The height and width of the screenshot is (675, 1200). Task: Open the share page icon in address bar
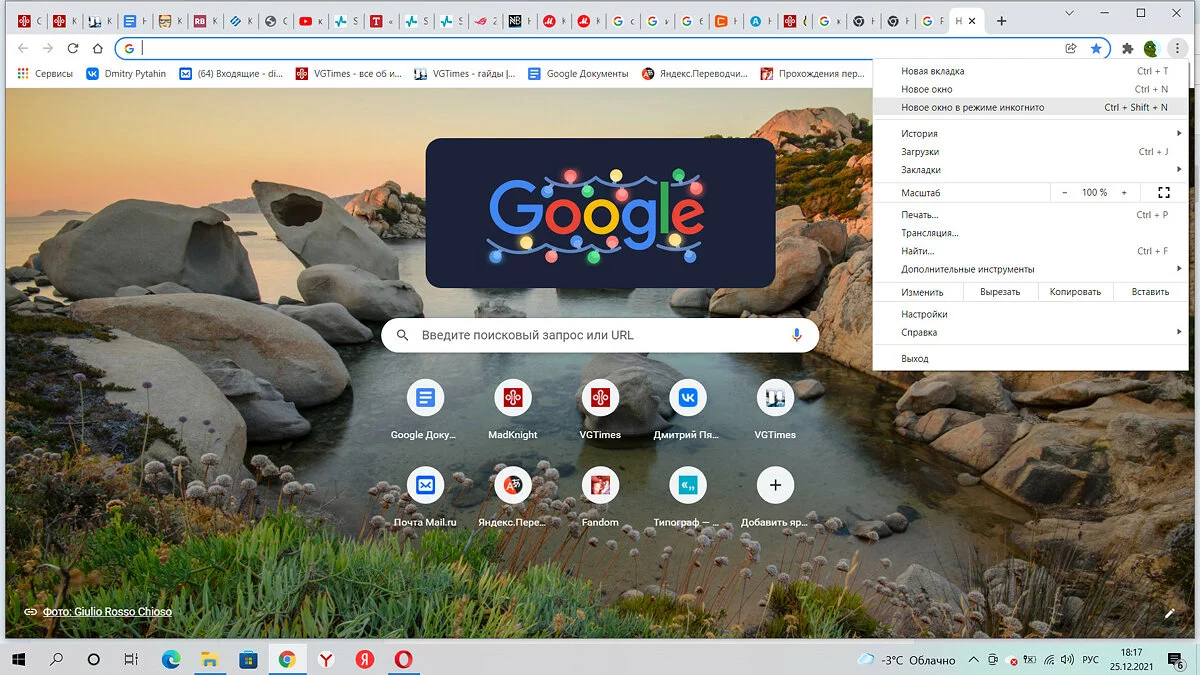pyautogui.click(x=1071, y=48)
